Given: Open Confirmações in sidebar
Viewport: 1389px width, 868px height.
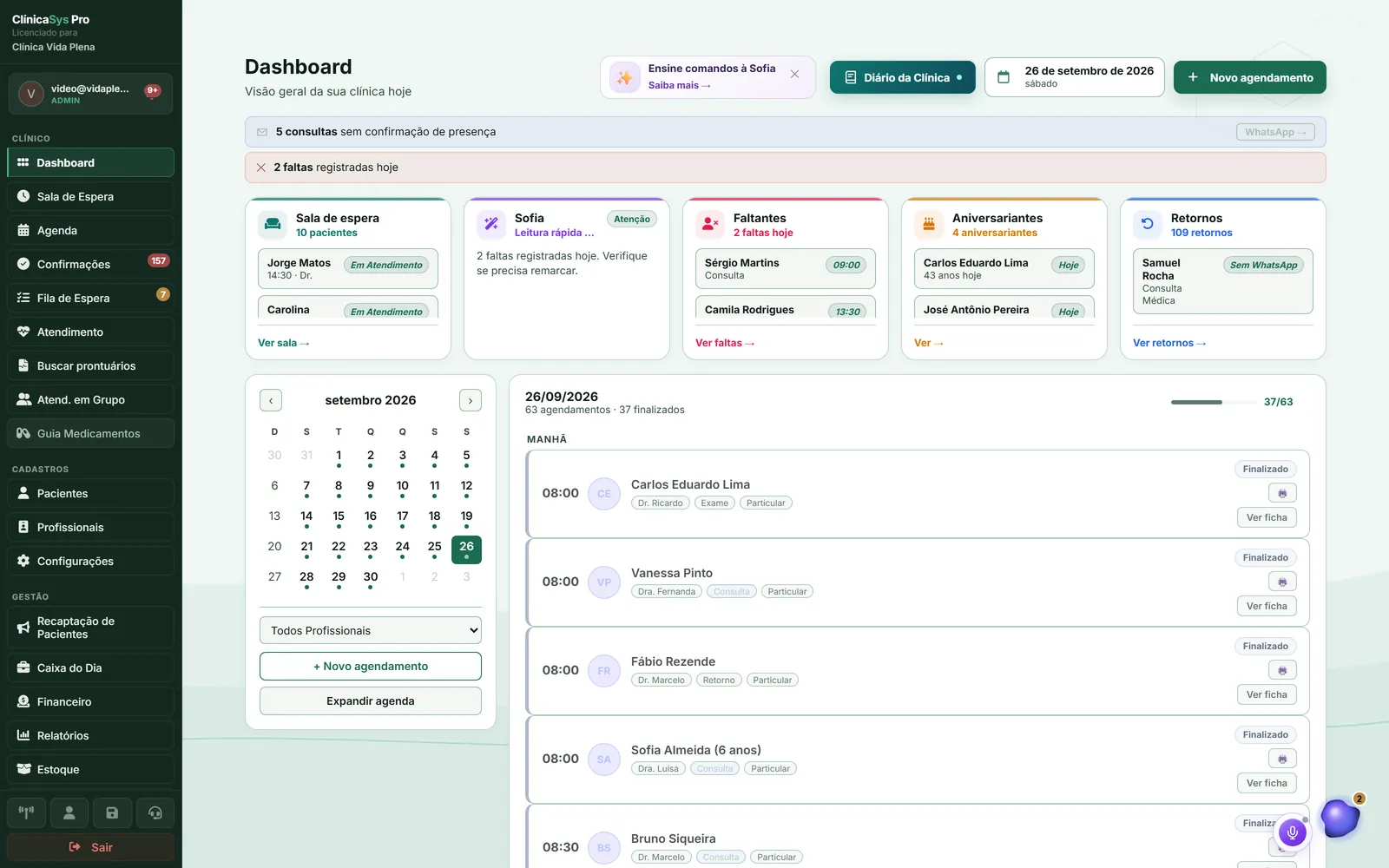Looking at the screenshot, I should click(90, 265).
